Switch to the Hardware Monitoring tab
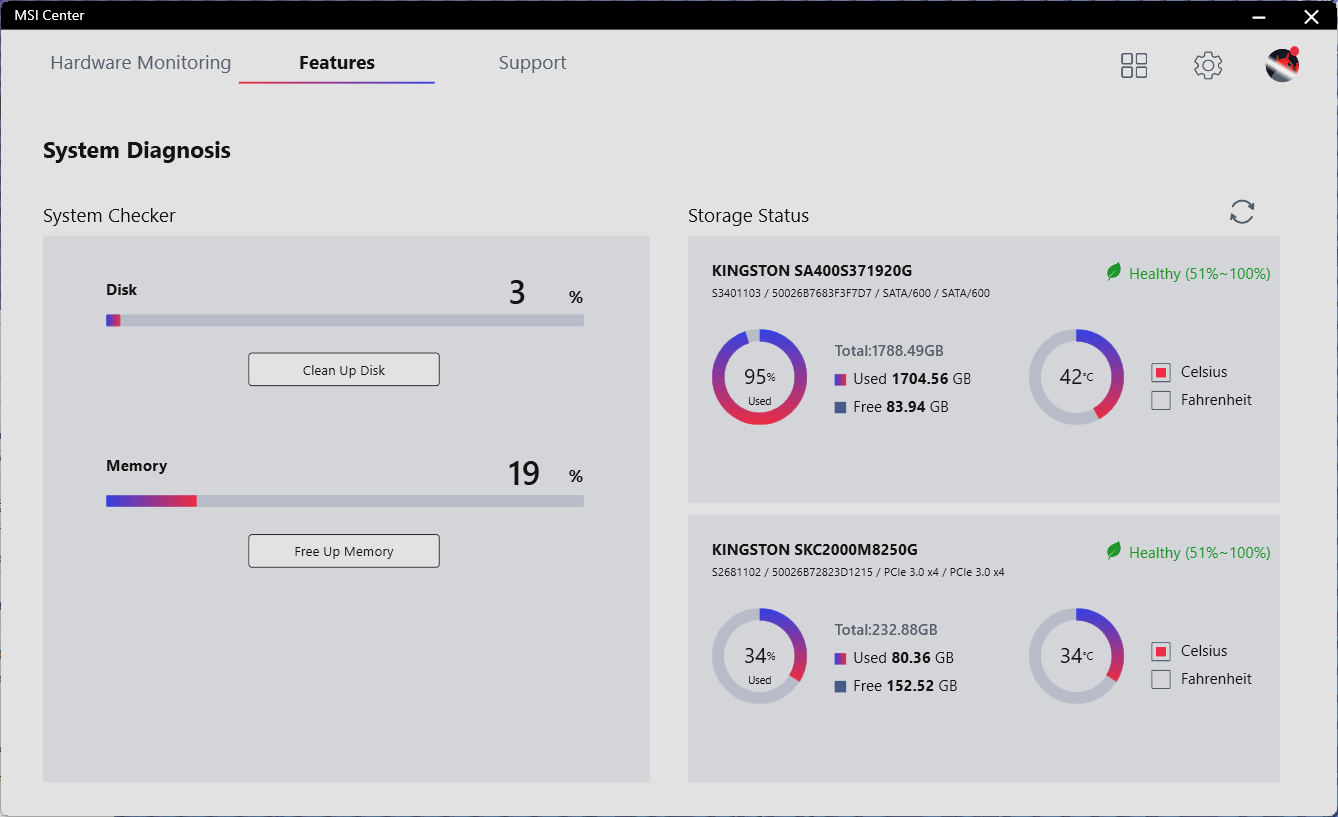Screen dimensions: 1338x817 point(141,63)
